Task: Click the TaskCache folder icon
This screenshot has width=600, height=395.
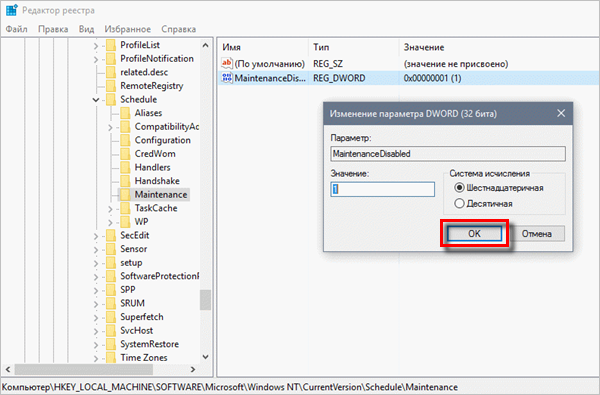Action: 125,208
